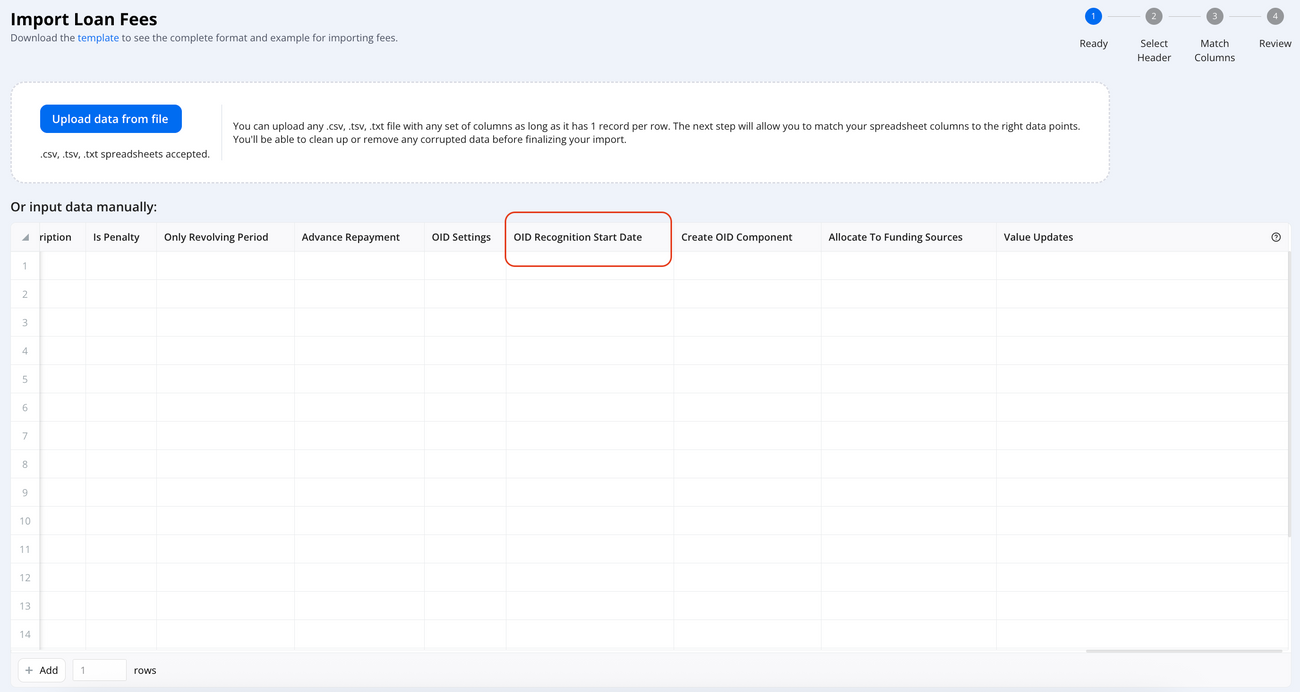Click the help question mark icon
Viewport: 1300px width, 692px height.
[1275, 236]
